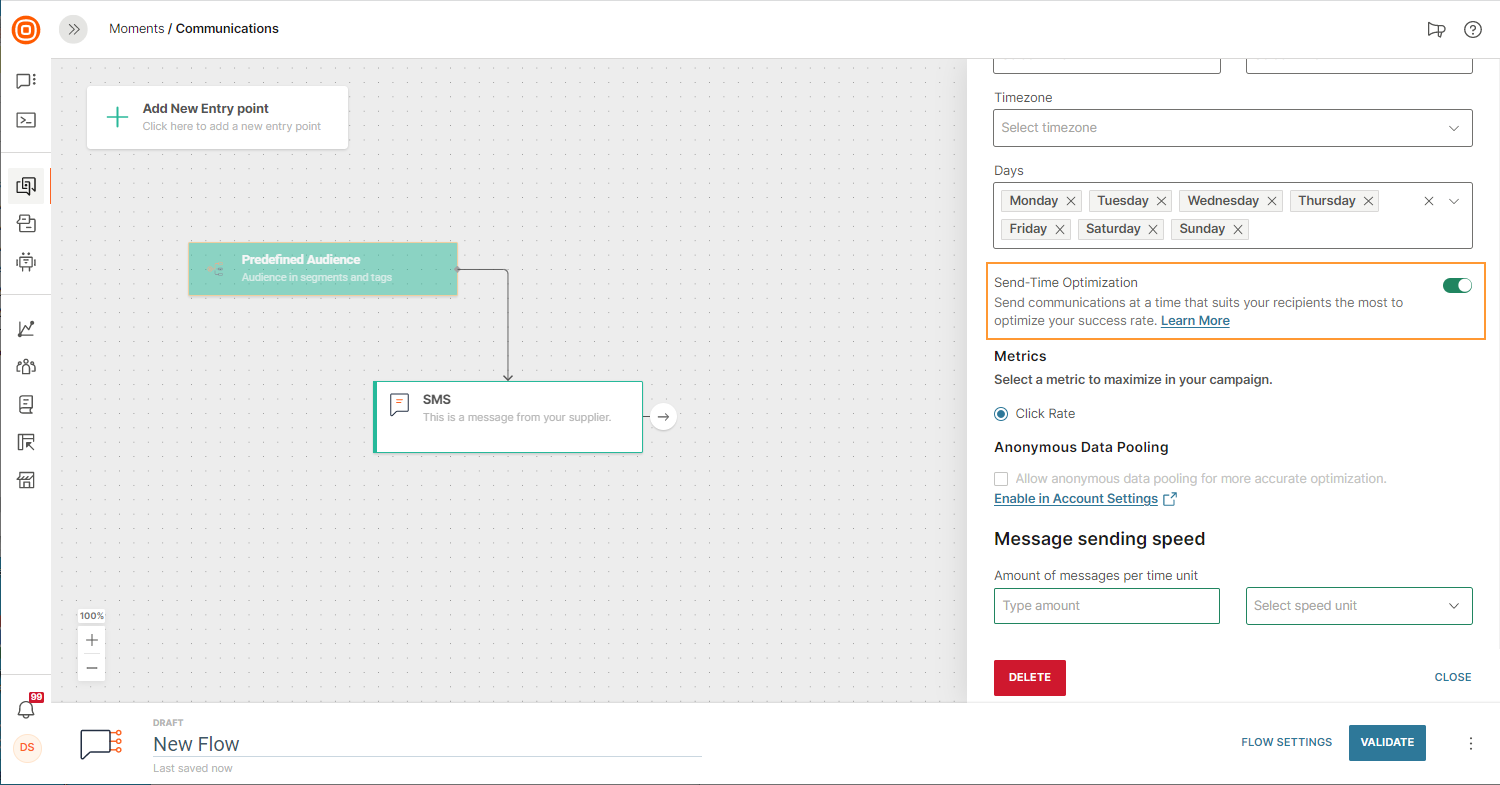Check anonymous data pooling checkbox

pos(1001,479)
